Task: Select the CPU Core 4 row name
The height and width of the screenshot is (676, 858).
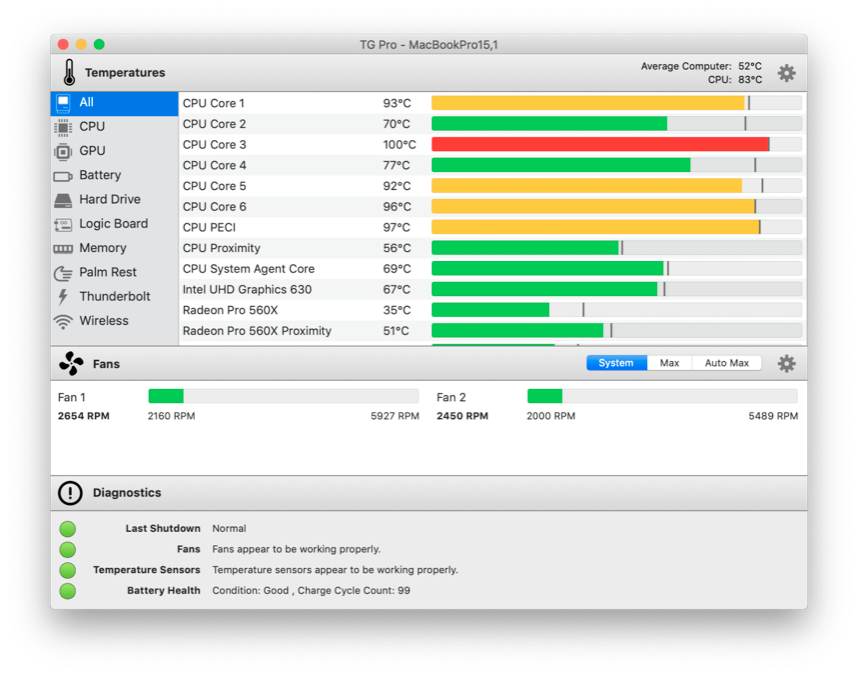Action: 214,165
